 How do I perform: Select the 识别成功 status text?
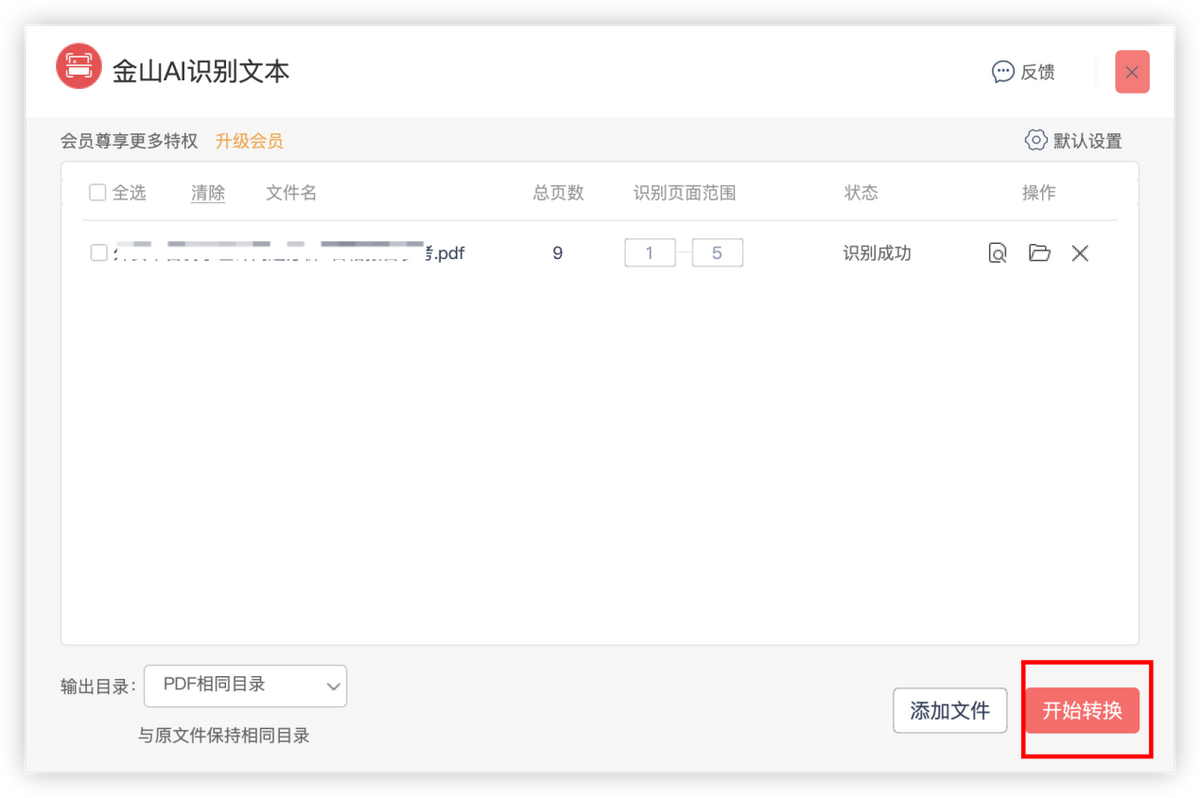[x=877, y=253]
